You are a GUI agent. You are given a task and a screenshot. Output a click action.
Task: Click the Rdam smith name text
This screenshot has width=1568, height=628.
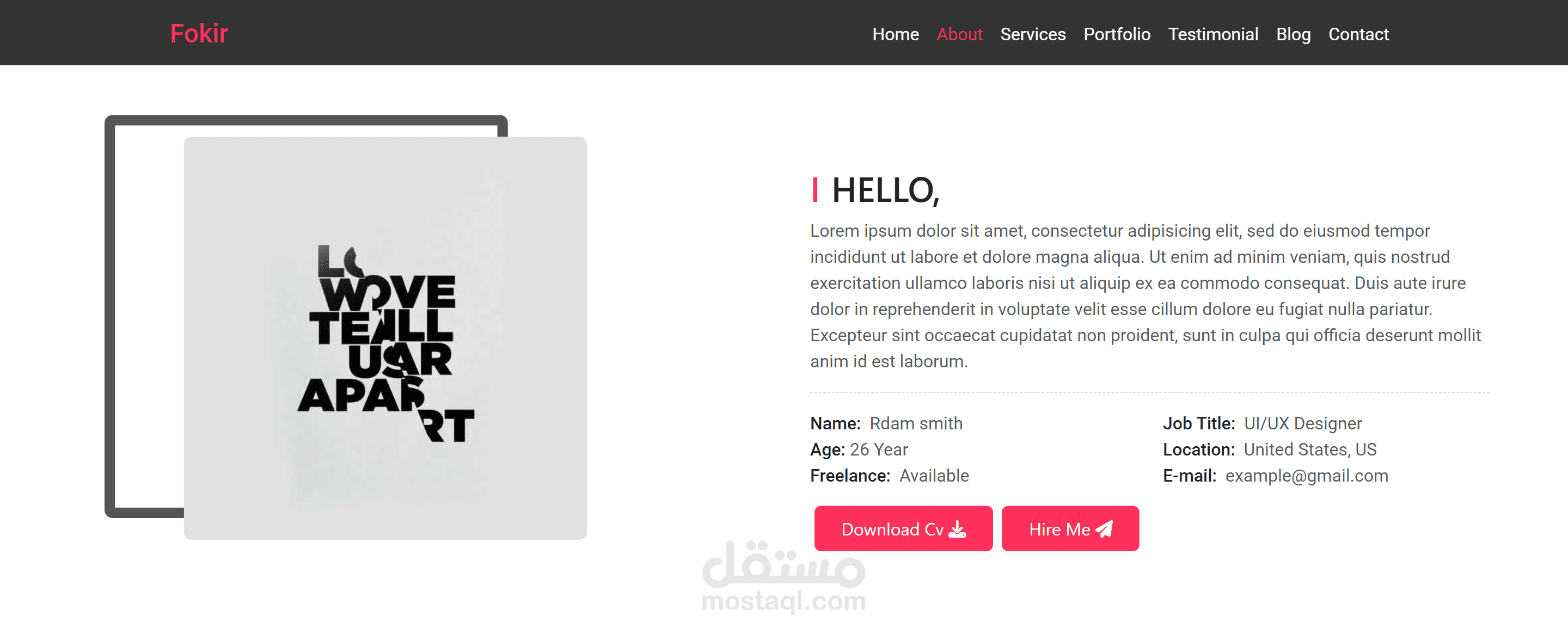point(916,423)
